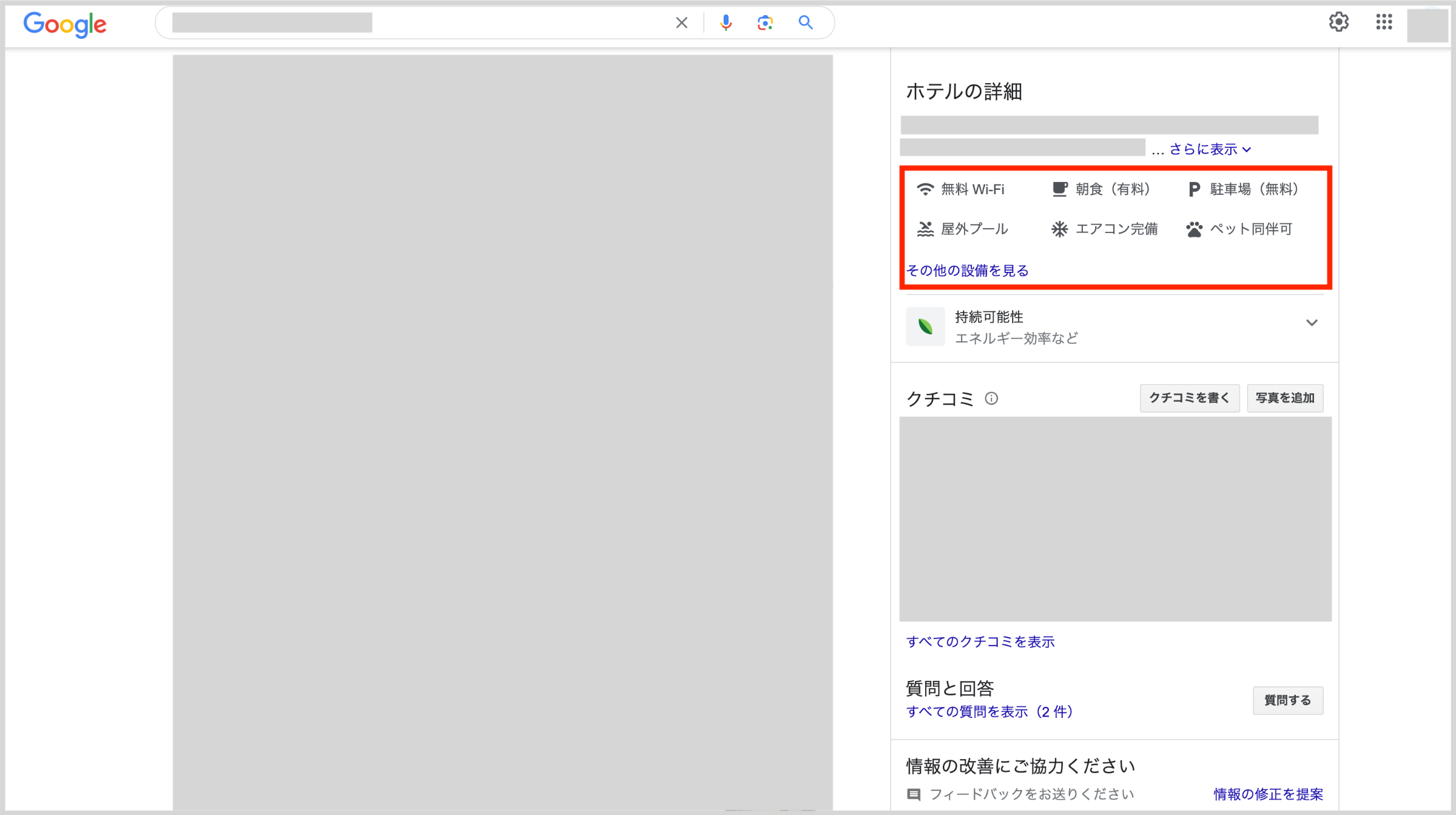Click 無料 Wi-Fi text
The width and height of the screenshot is (1456, 815).
click(x=972, y=189)
